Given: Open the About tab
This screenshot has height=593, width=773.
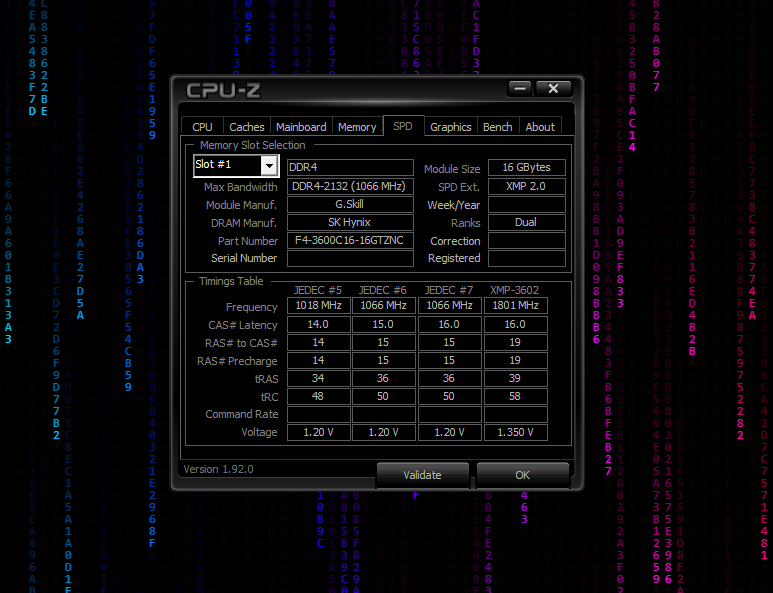Looking at the screenshot, I should (x=540, y=127).
